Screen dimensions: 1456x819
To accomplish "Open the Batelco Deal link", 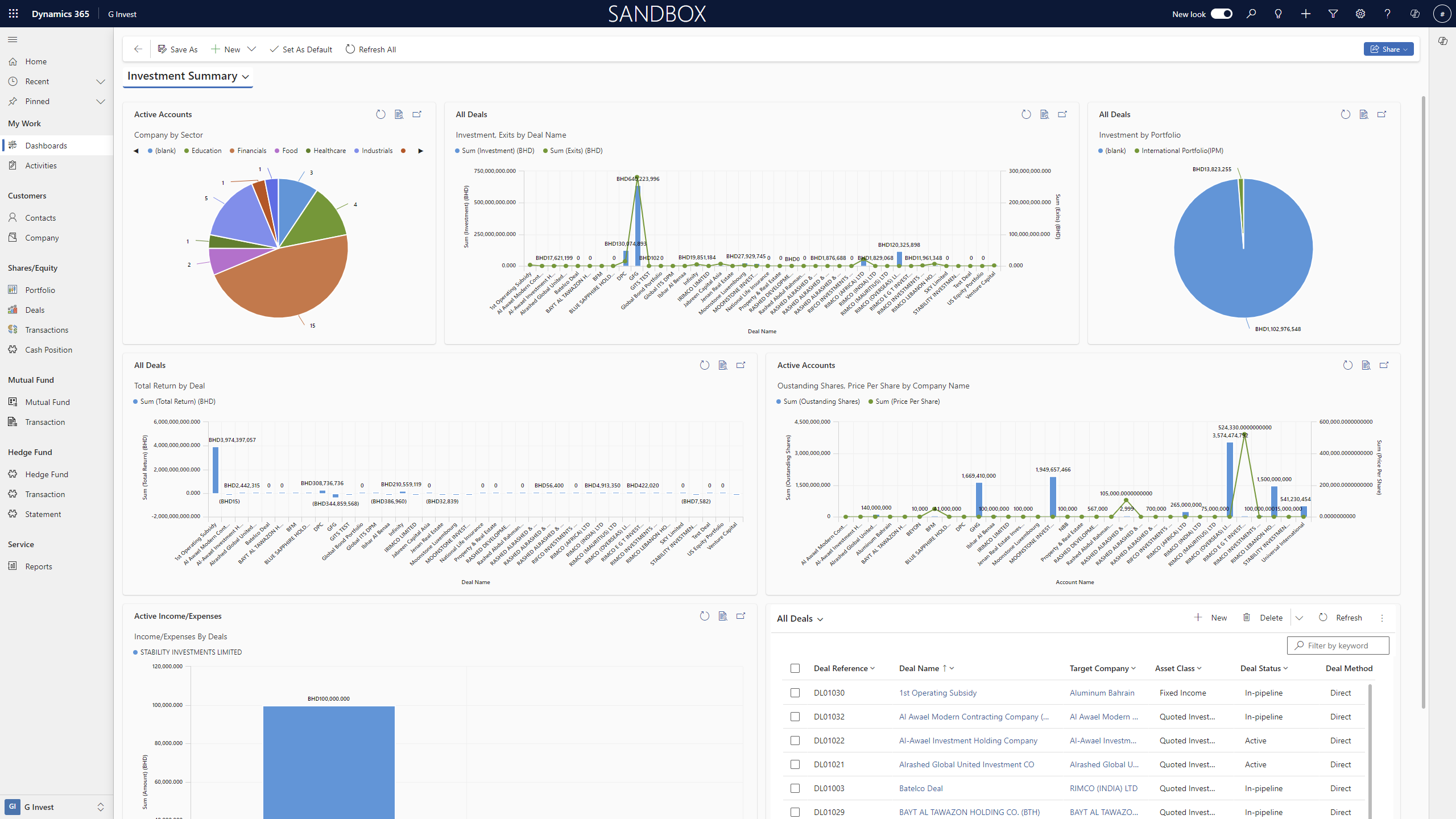I will tap(920, 788).
